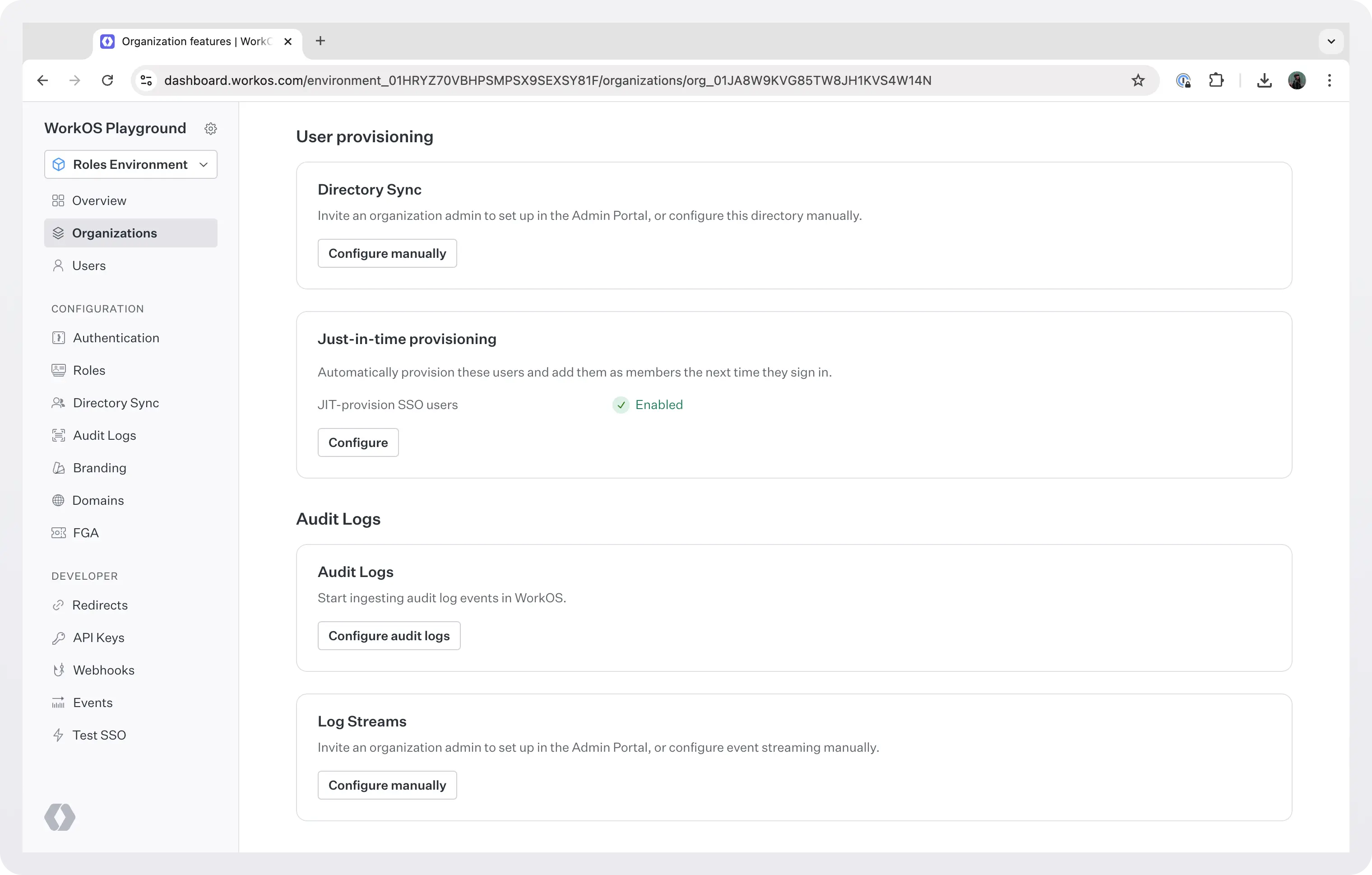
Task: Click the Enabled status label
Action: 658,405
